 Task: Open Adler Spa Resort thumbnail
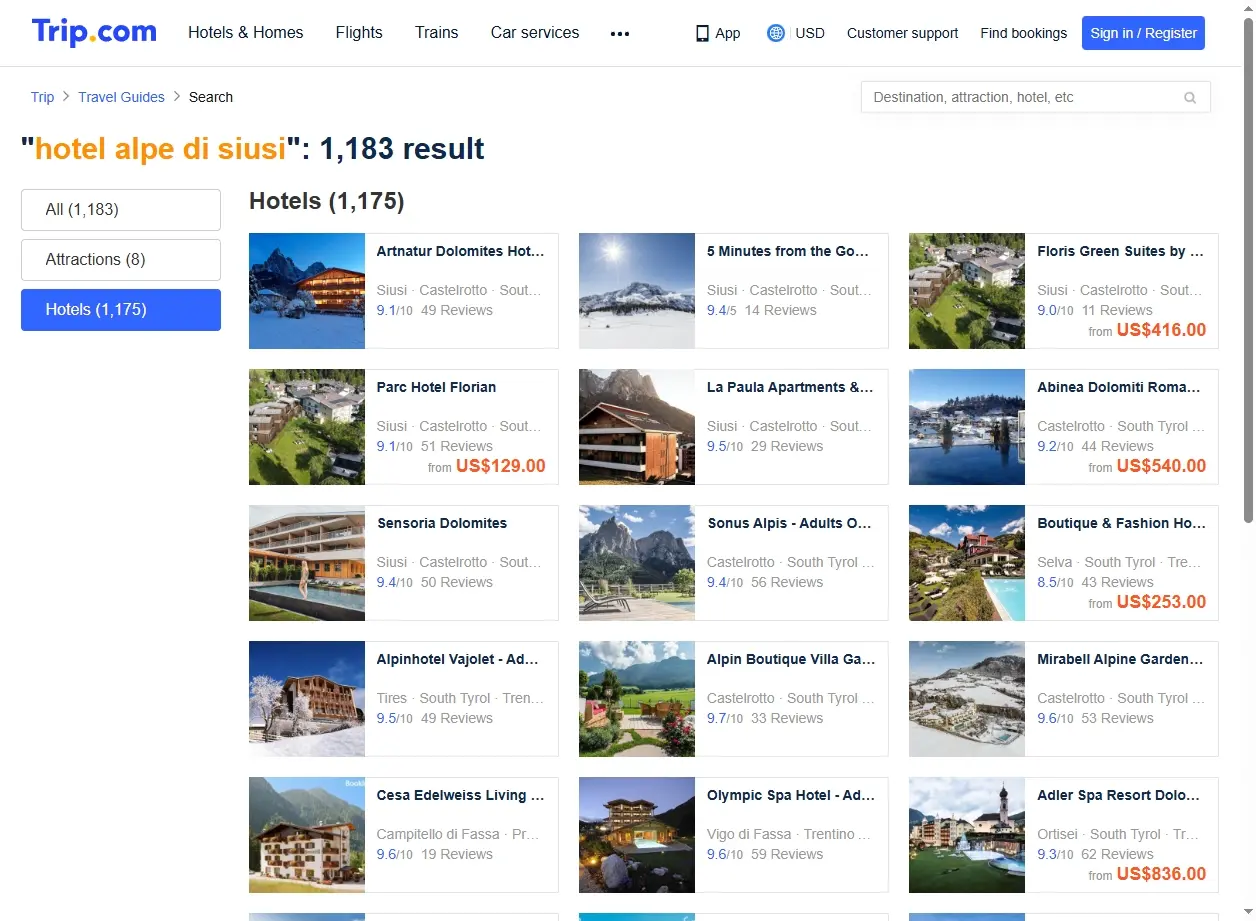point(967,835)
